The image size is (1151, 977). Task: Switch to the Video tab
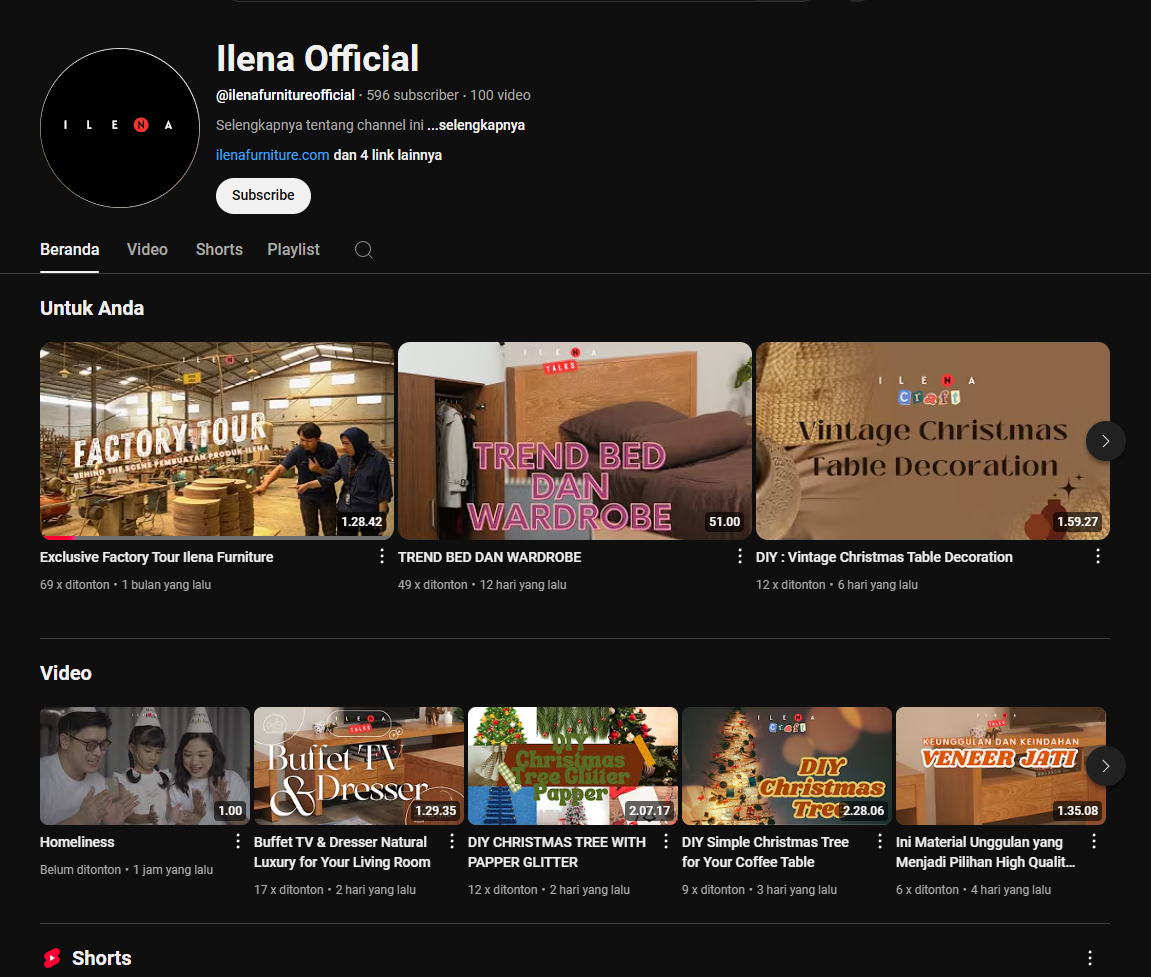147,250
